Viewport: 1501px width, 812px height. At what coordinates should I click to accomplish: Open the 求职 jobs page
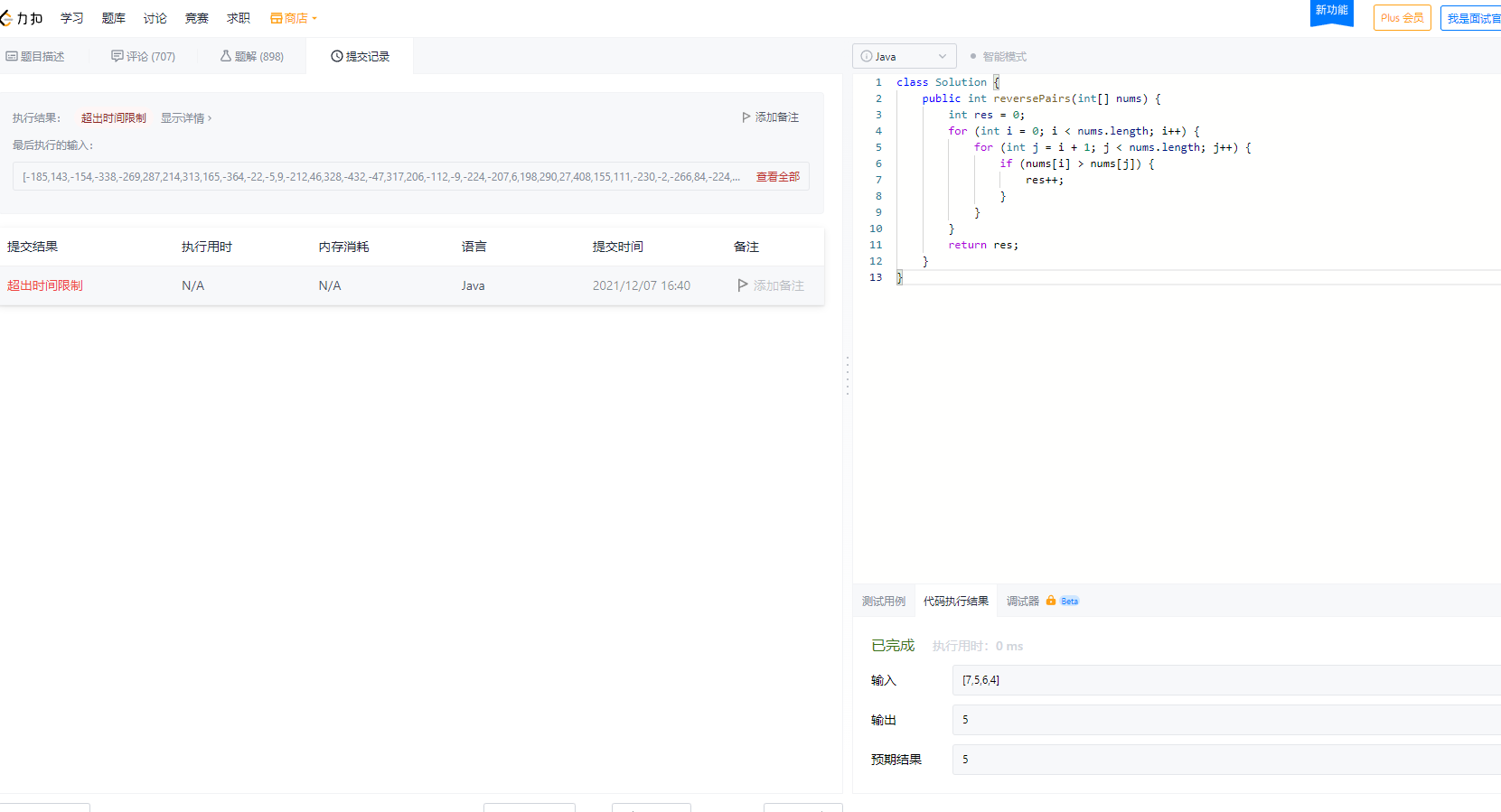click(239, 18)
